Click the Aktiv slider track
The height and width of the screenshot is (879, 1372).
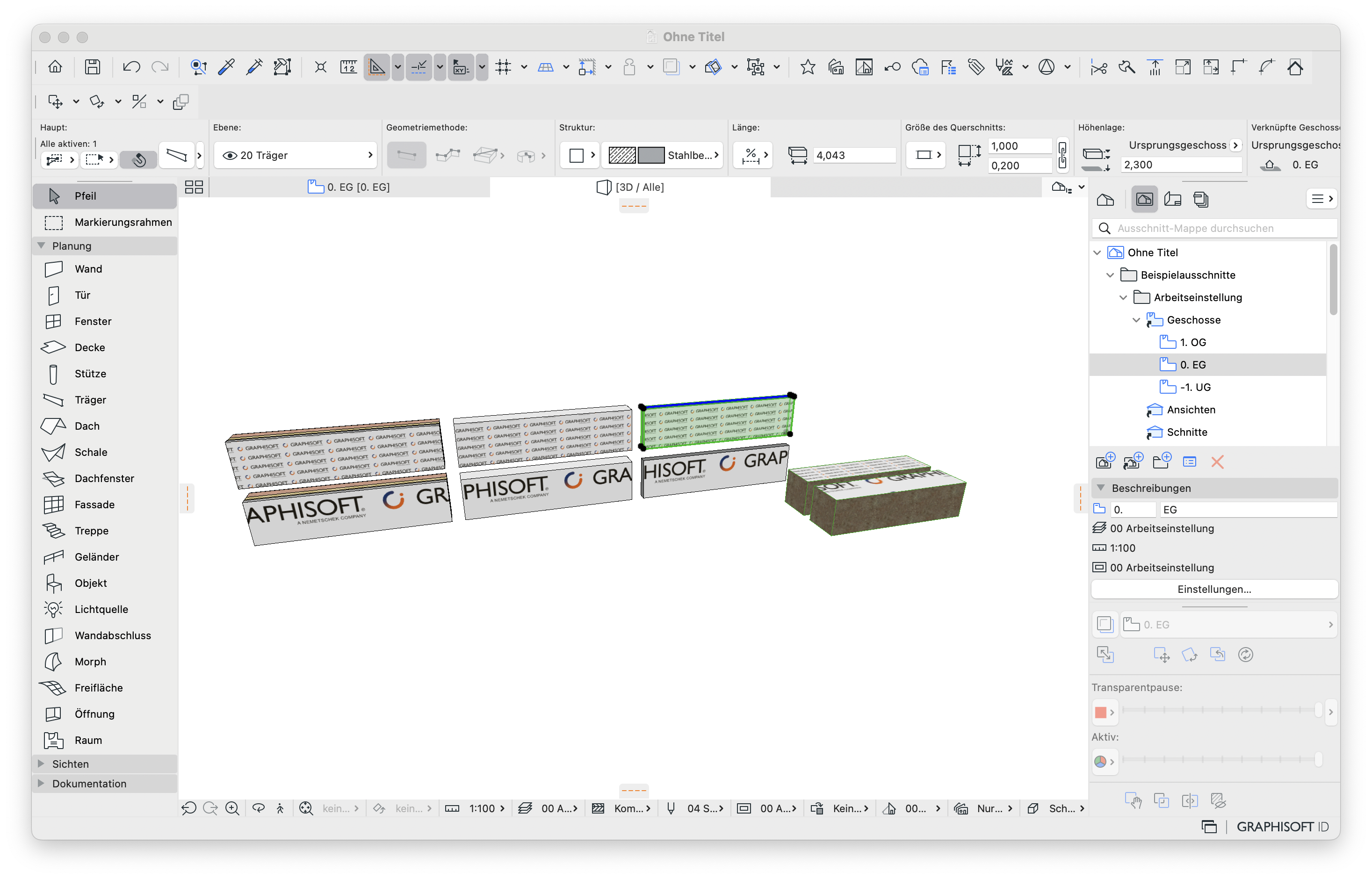pyautogui.click(x=1221, y=760)
